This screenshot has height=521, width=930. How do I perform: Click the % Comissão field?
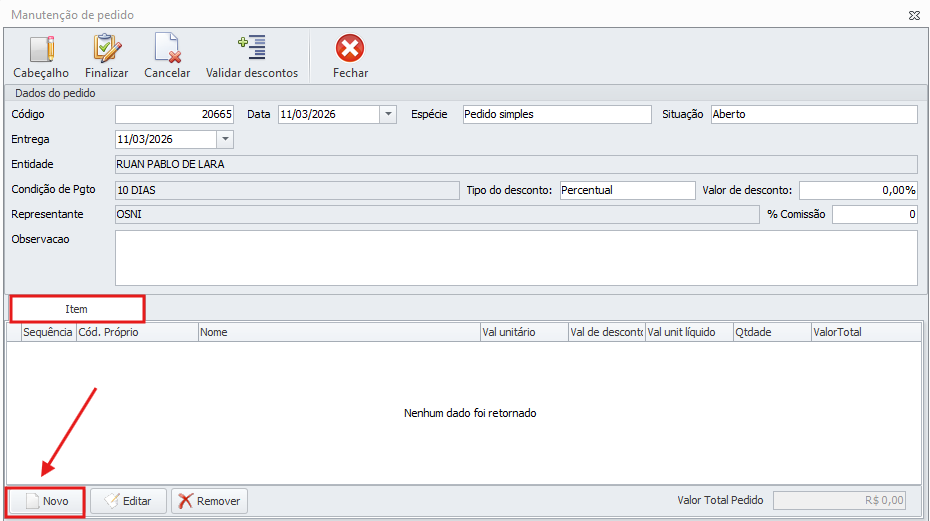pos(874,215)
